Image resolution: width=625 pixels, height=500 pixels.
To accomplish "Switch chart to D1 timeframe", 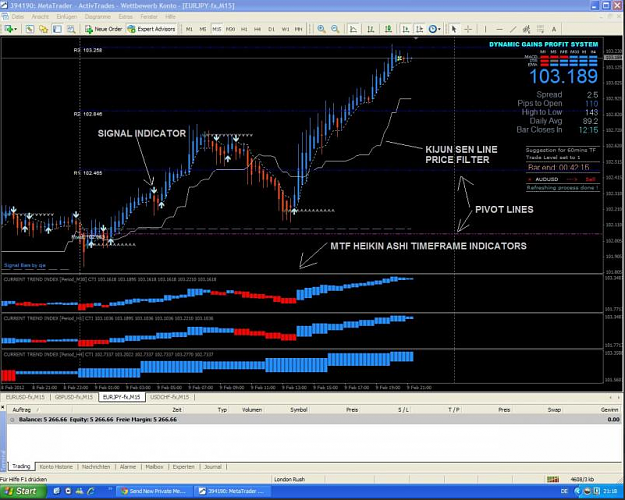I will tap(271, 29).
